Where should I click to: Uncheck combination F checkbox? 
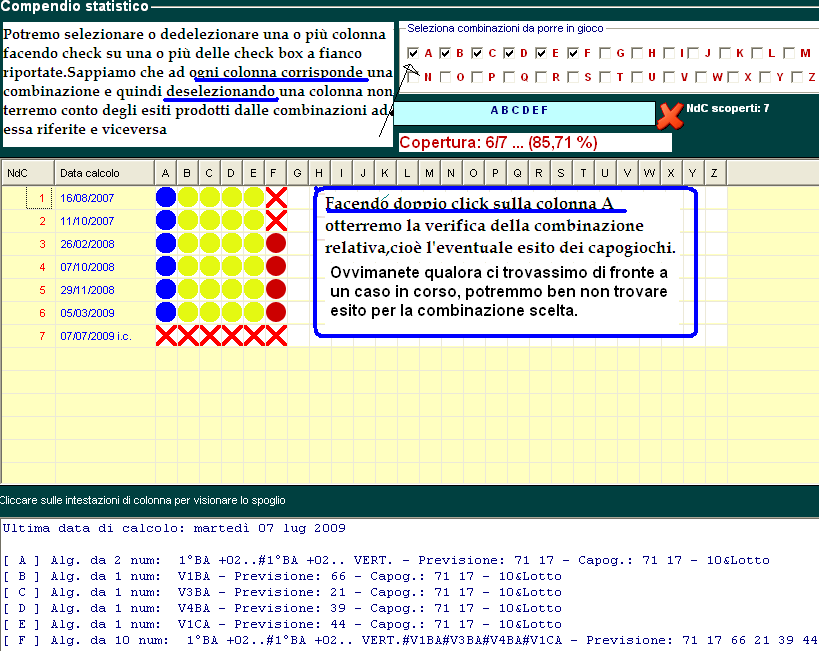click(573, 53)
